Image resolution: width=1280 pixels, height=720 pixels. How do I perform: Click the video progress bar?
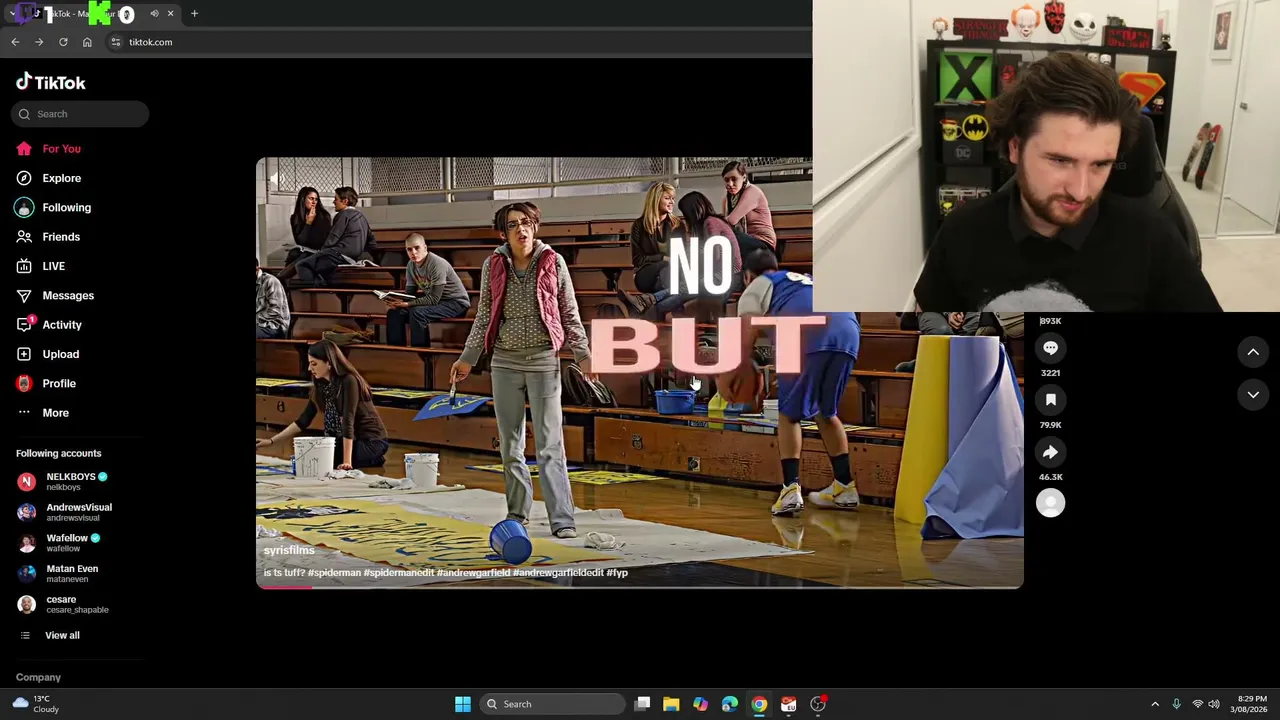coord(640,587)
